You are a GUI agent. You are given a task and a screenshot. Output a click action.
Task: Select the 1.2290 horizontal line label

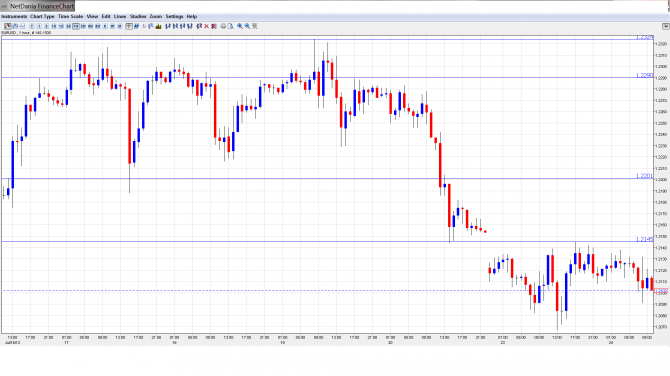point(644,75)
